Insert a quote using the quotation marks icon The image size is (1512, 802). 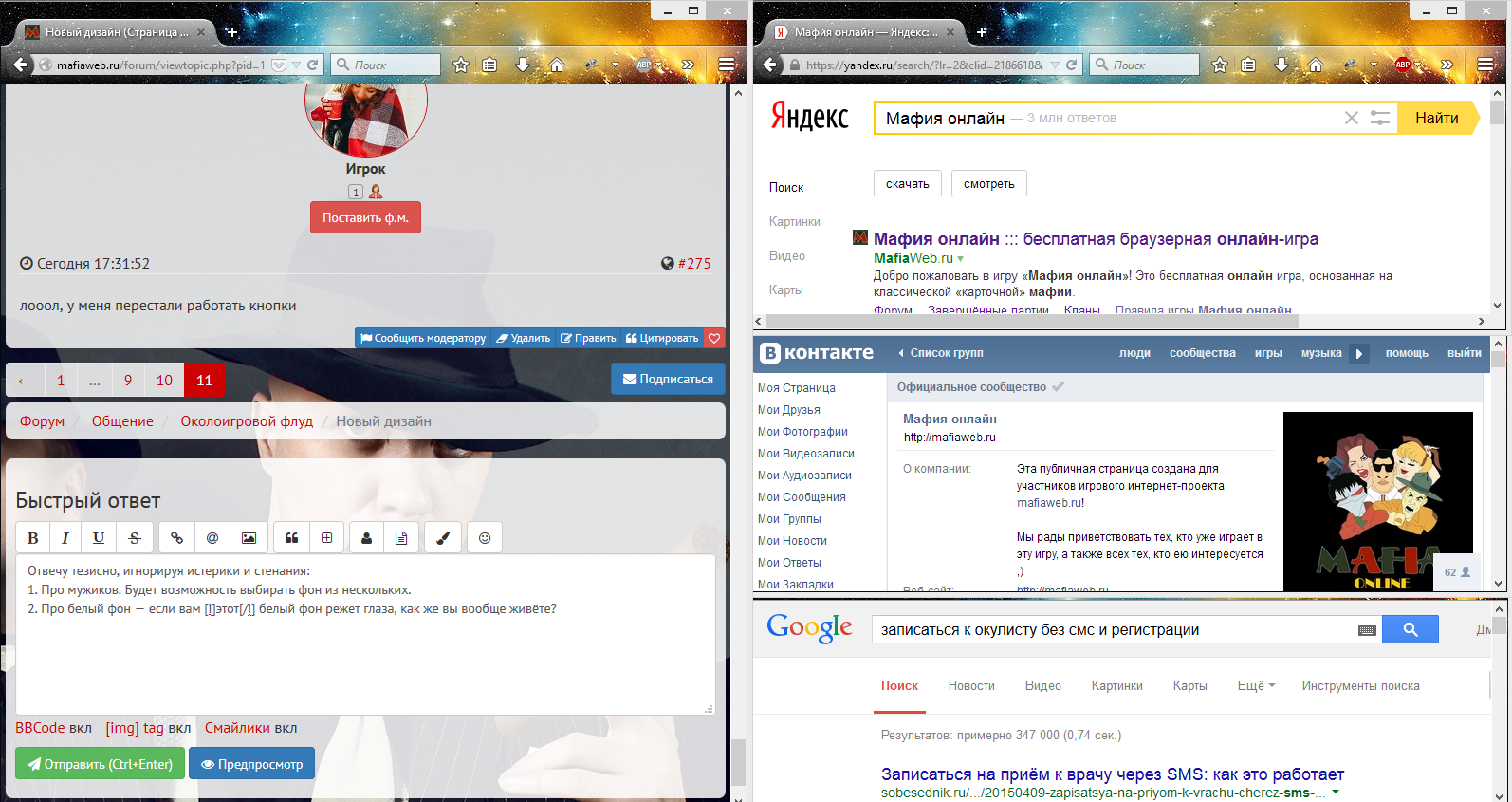(x=292, y=538)
